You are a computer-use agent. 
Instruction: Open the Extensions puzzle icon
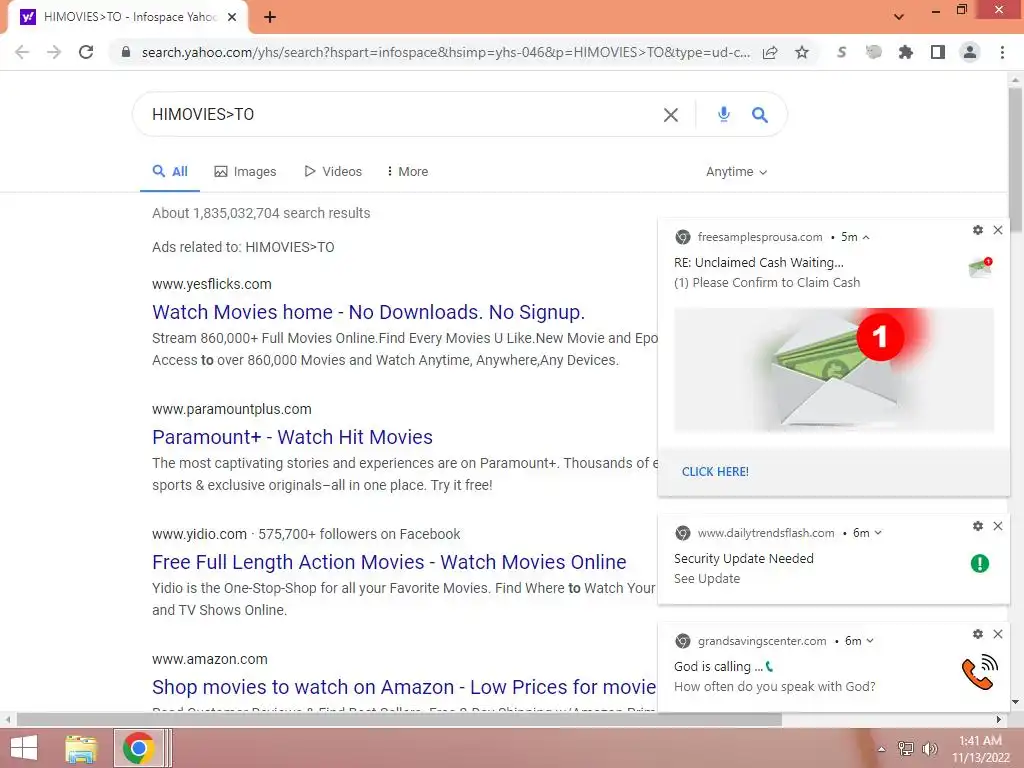coord(905,52)
